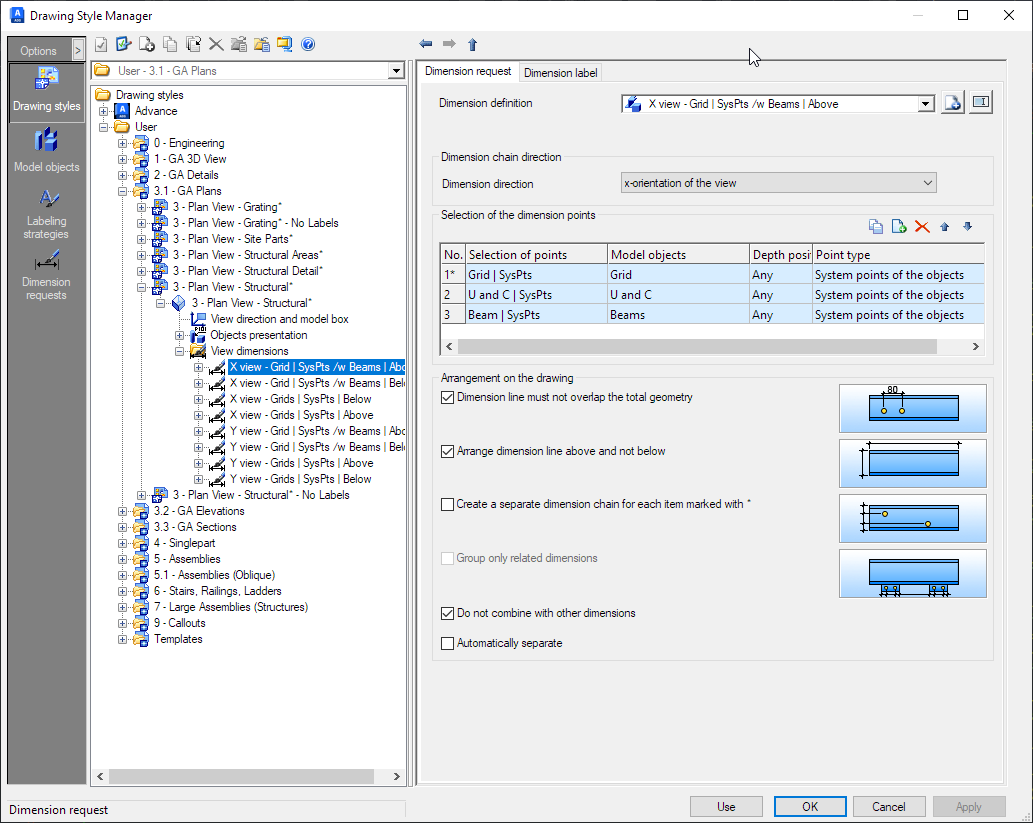1033x823 pixels.
Task: Select Y view - Grids | SysPts | Above
Action: point(302,463)
